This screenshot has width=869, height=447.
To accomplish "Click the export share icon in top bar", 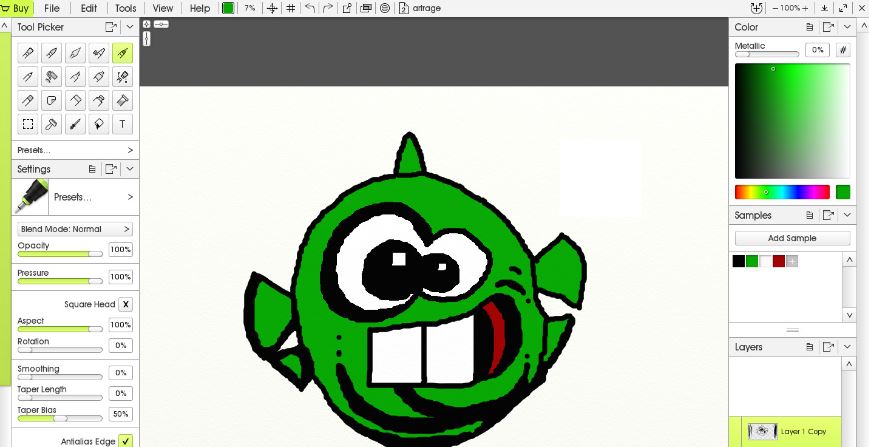I will [x=347, y=8].
